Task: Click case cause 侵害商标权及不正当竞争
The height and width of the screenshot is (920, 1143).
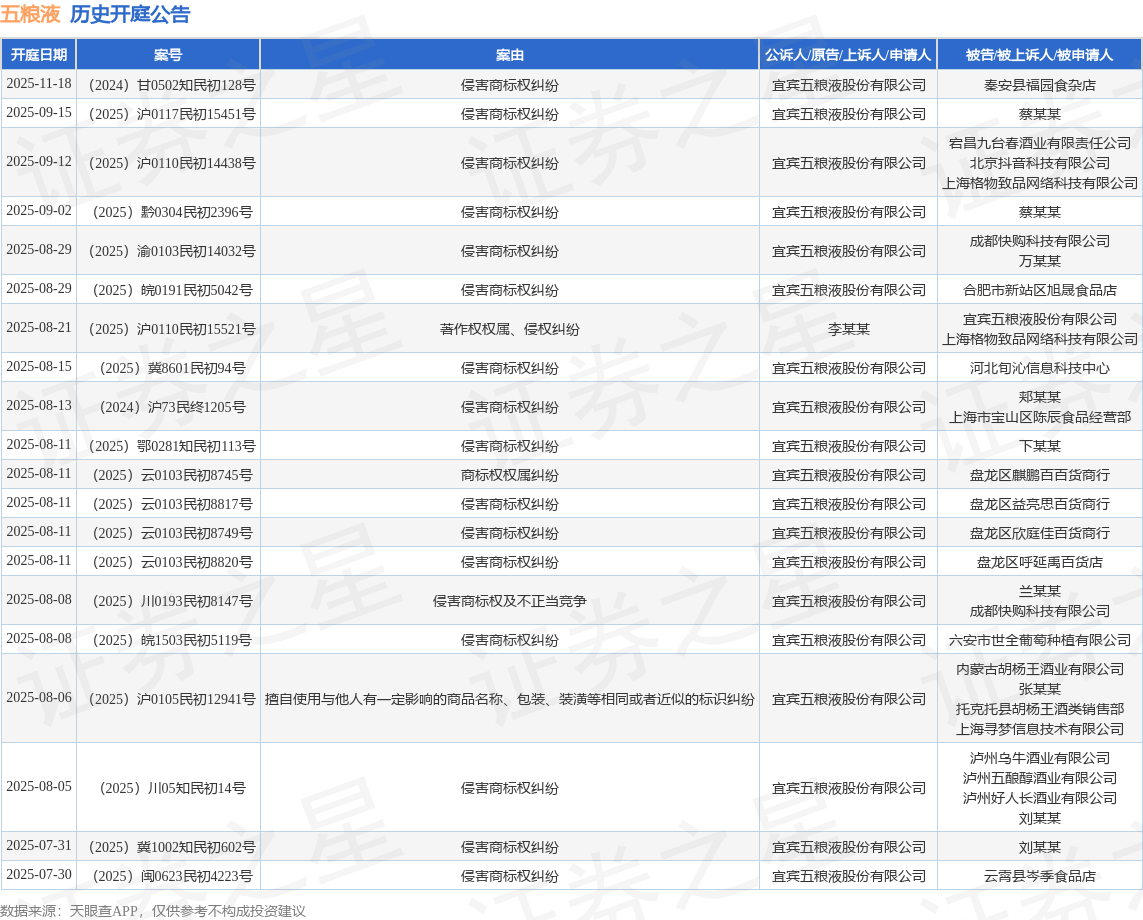Action: tap(510, 601)
